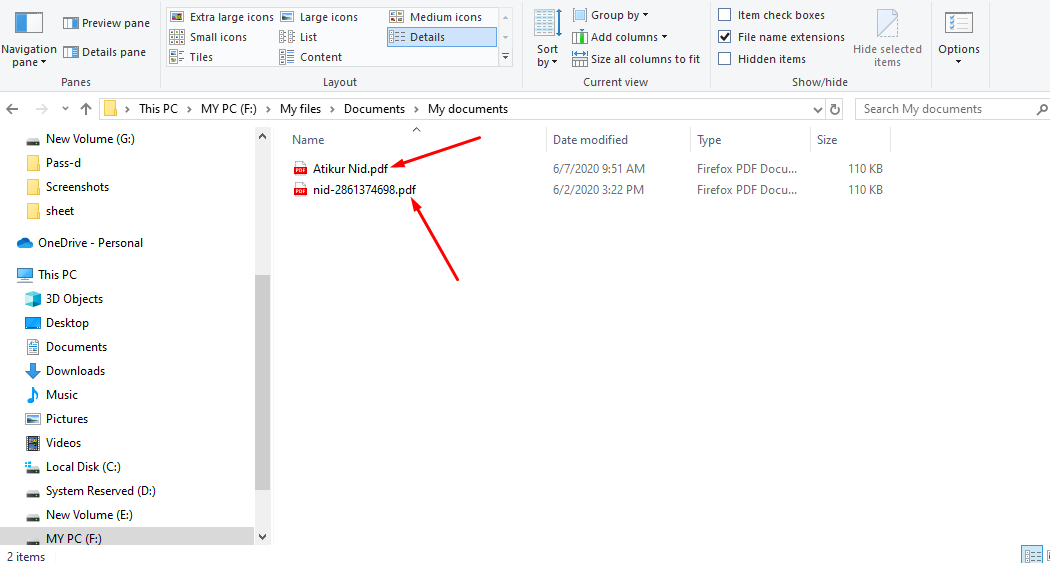Image resolution: width=1050 pixels, height=563 pixels.
Task: Select New Volume (E:) drive
Action: click(x=89, y=515)
